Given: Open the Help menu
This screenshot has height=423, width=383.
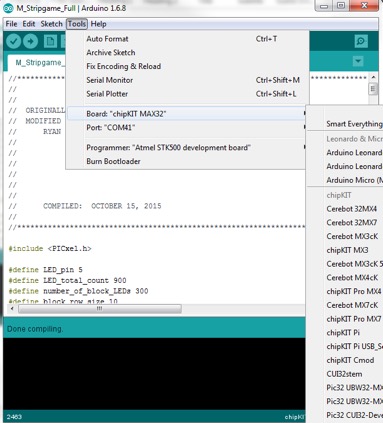Looking at the screenshot, I should [98, 24].
